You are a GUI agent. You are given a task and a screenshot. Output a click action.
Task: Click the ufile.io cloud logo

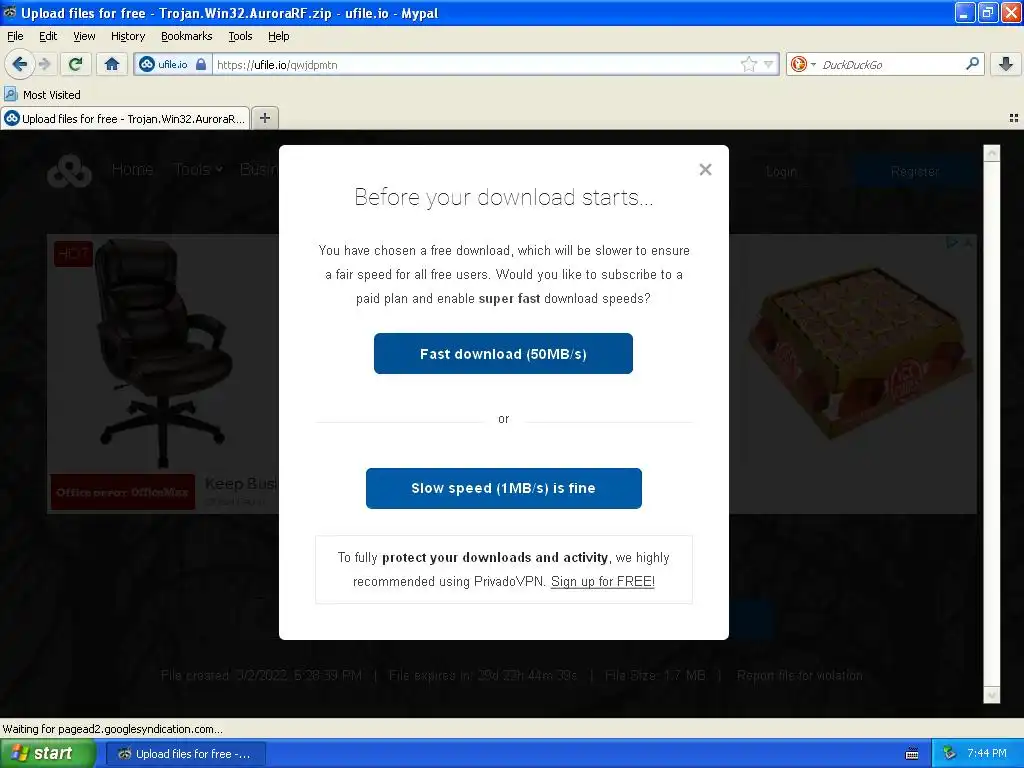tap(69, 171)
